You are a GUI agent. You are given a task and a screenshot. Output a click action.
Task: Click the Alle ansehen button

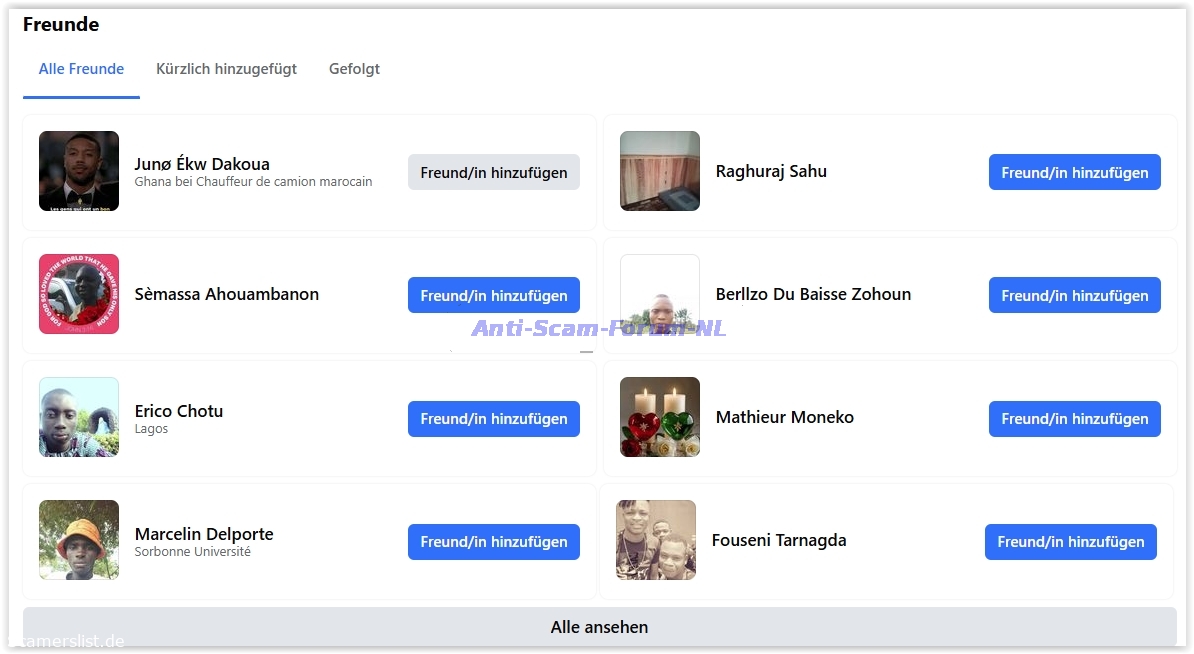pos(599,627)
